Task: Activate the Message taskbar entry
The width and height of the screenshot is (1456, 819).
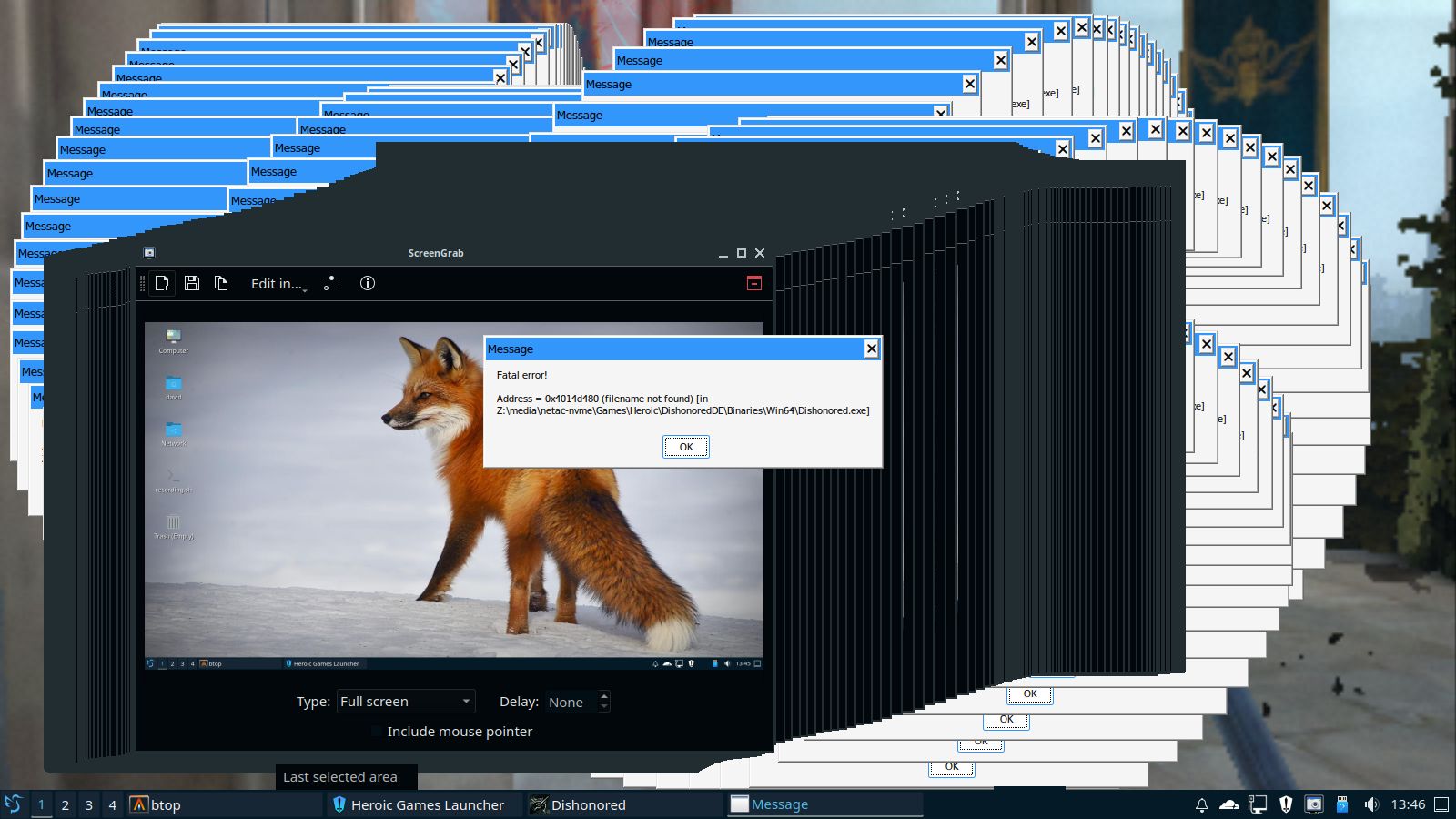Action: coord(825,804)
